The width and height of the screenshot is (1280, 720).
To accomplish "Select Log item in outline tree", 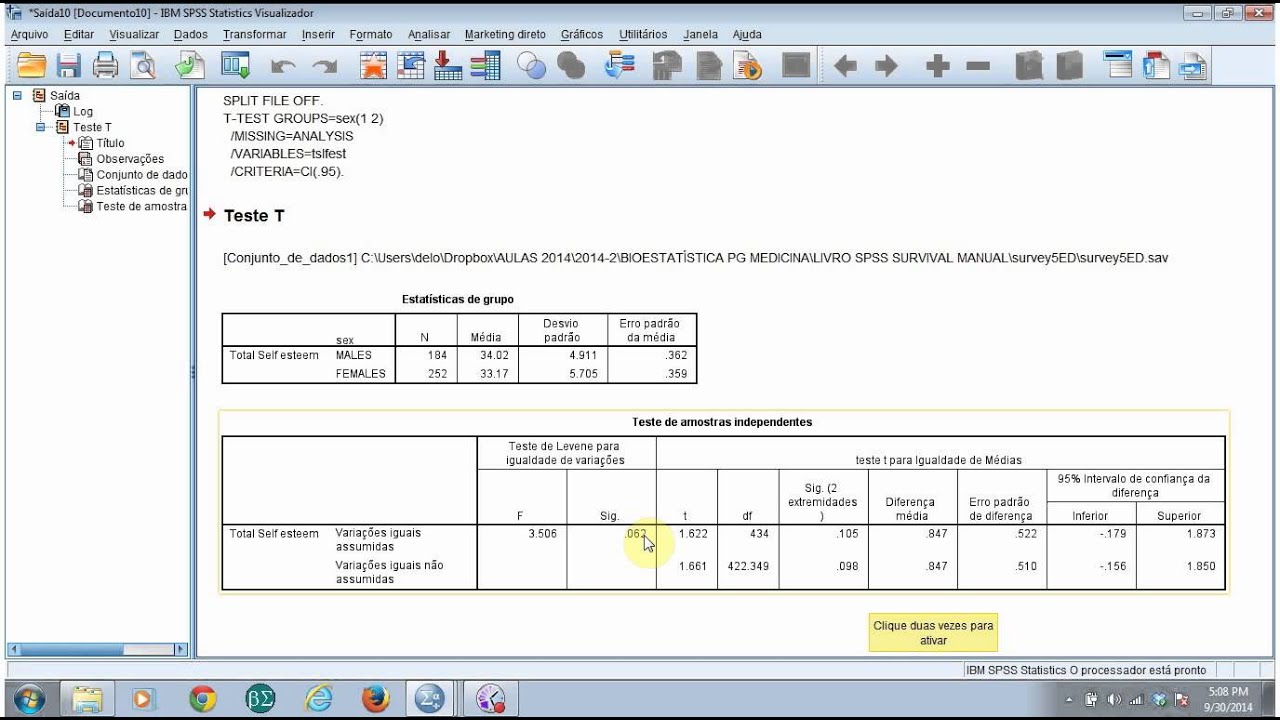I will tap(82, 111).
